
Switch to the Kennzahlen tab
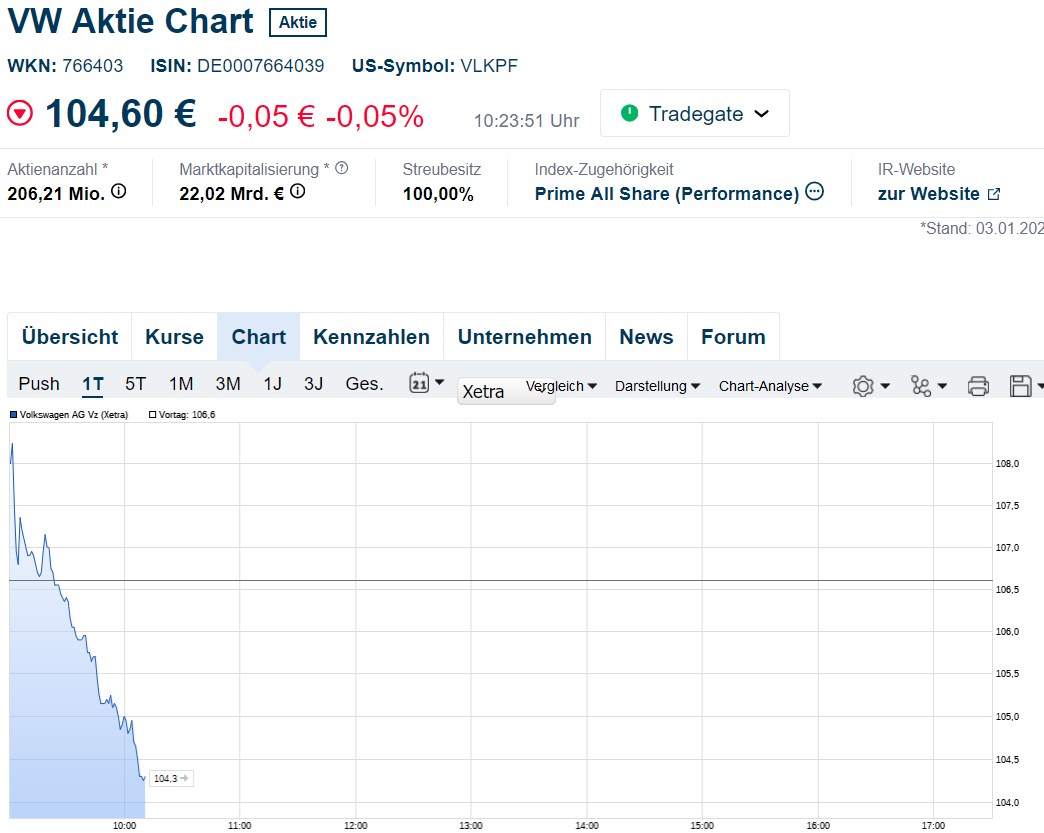(x=371, y=337)
